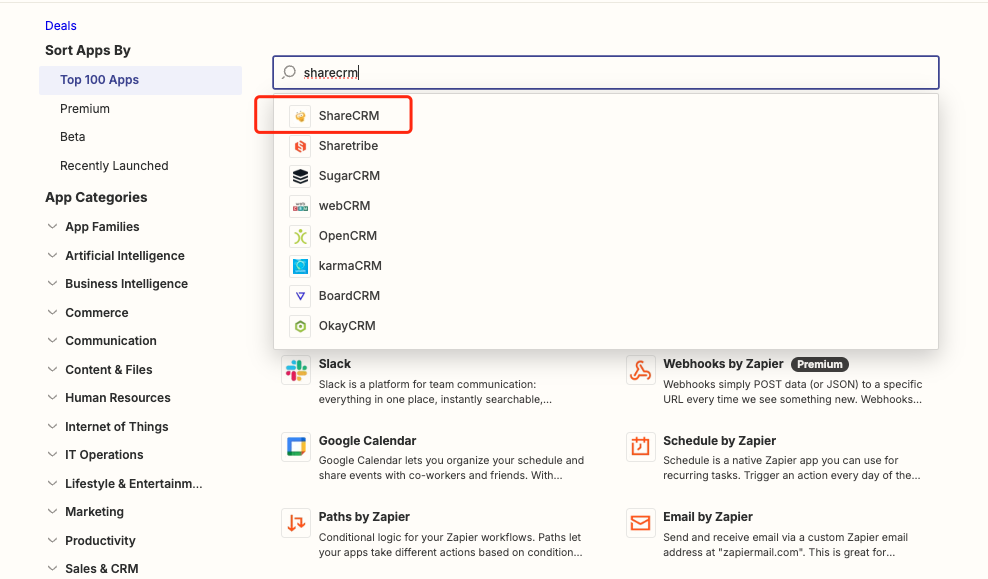Open the Slack app title link
The image size is (988, 579).
335,364
